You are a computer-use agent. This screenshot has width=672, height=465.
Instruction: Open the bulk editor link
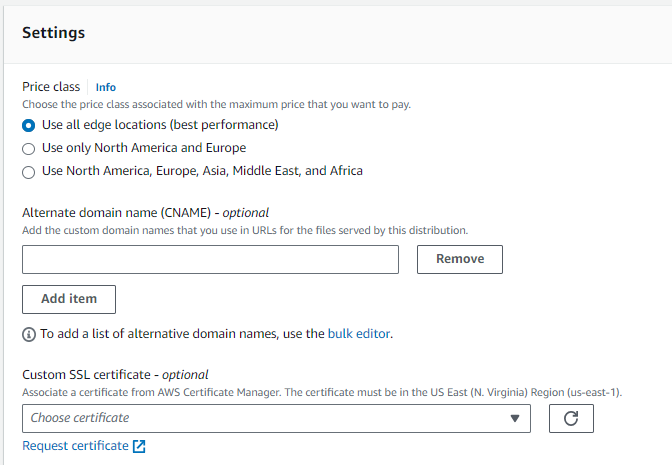coord(359,333)
